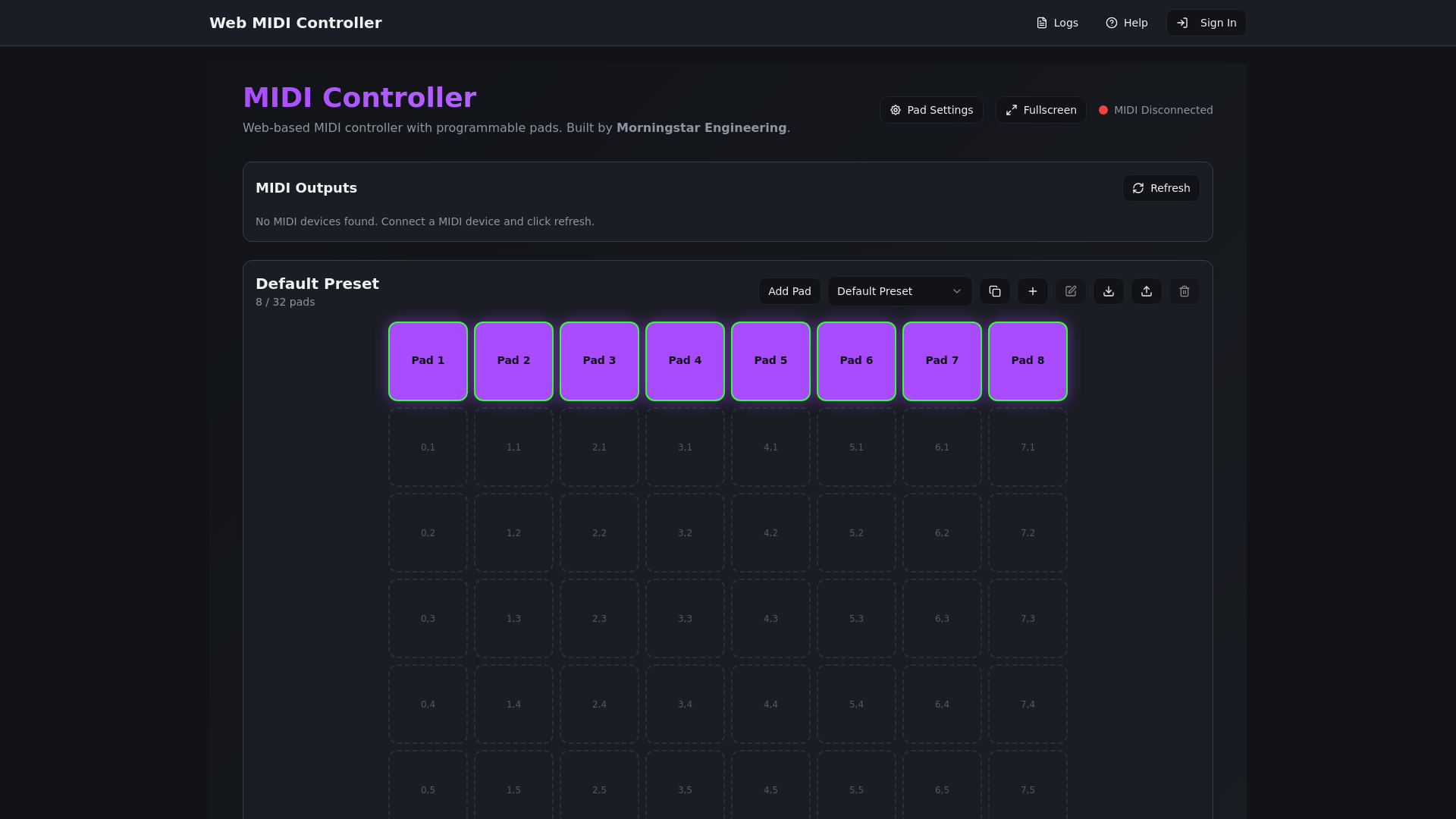Click the 'No MIDI devices found' message
The image size is (1456, 819).
pyautogui.click(x=425, y=221)
